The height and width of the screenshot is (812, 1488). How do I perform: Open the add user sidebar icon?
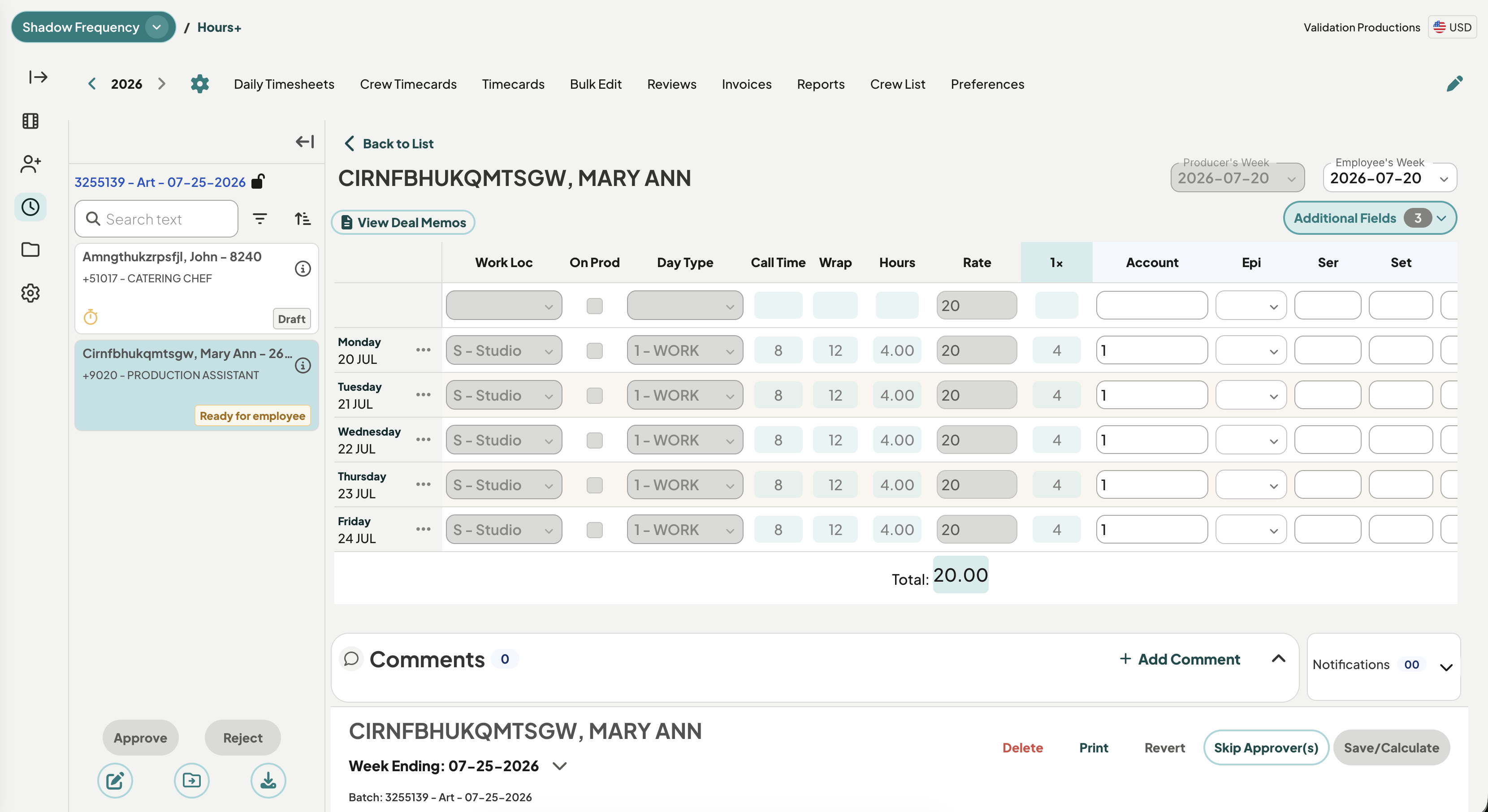pos(30,164)
